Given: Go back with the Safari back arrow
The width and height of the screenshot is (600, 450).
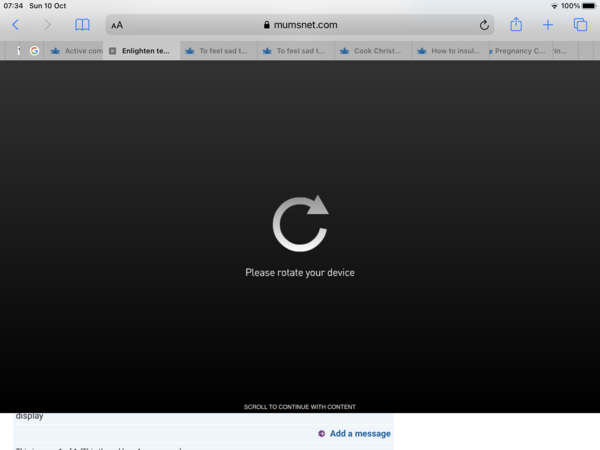Looking at the screenshot, I should pyautogui.click(x=16, y=25).
